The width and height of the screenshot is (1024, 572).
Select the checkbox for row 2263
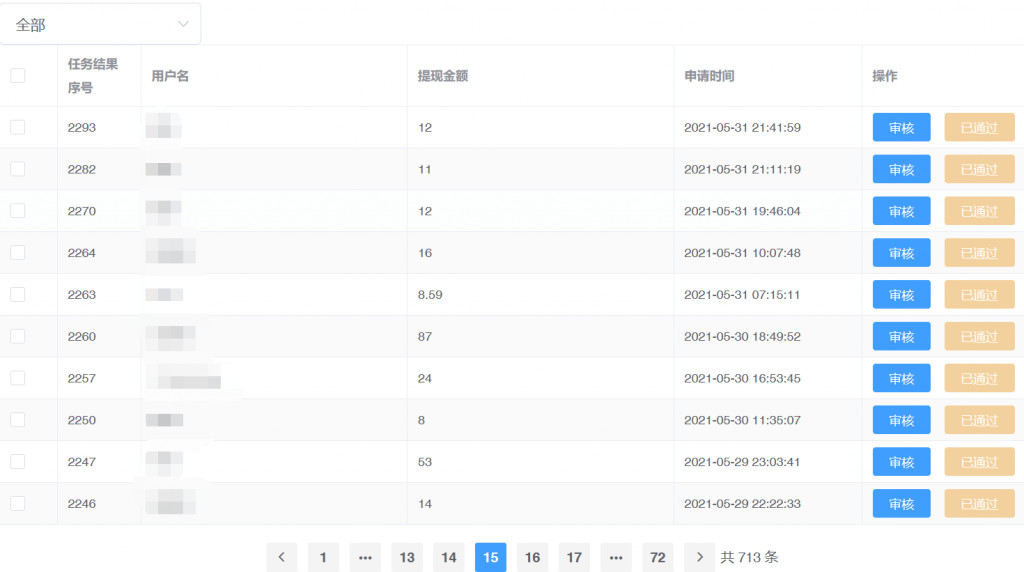pyautogui.click(x=18, y=295)
